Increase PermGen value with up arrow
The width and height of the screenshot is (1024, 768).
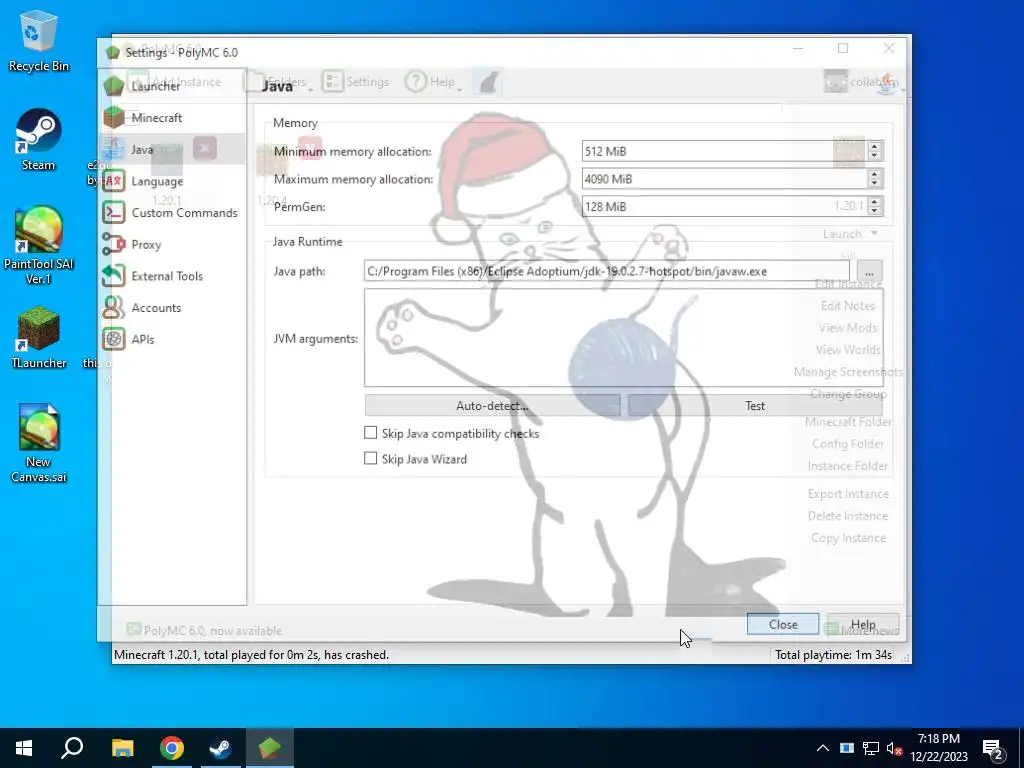[x=874, y=201]
